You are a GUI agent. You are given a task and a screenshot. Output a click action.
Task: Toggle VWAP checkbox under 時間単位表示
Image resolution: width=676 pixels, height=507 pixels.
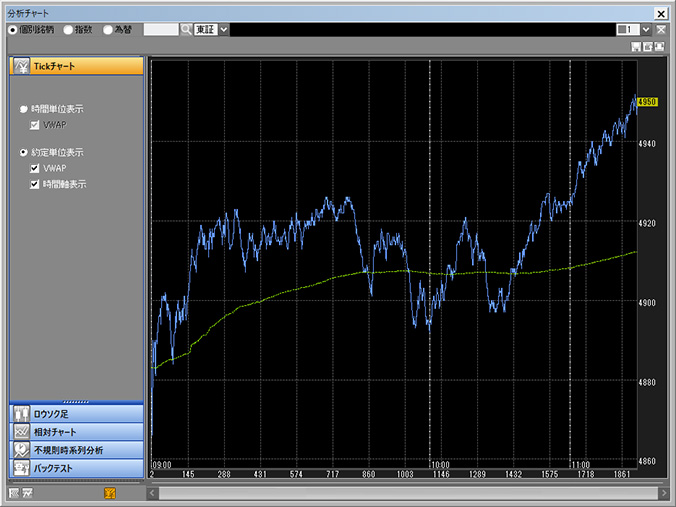point(34,125)
